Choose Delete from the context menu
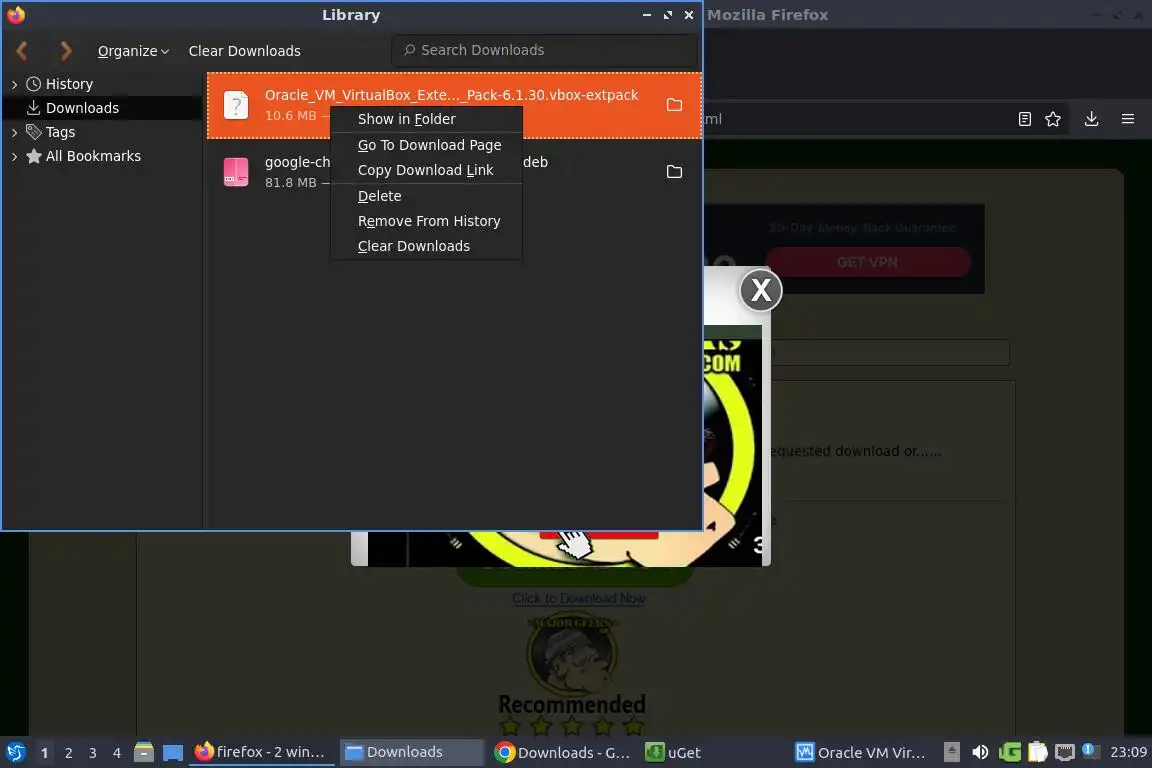 point(426,196)
